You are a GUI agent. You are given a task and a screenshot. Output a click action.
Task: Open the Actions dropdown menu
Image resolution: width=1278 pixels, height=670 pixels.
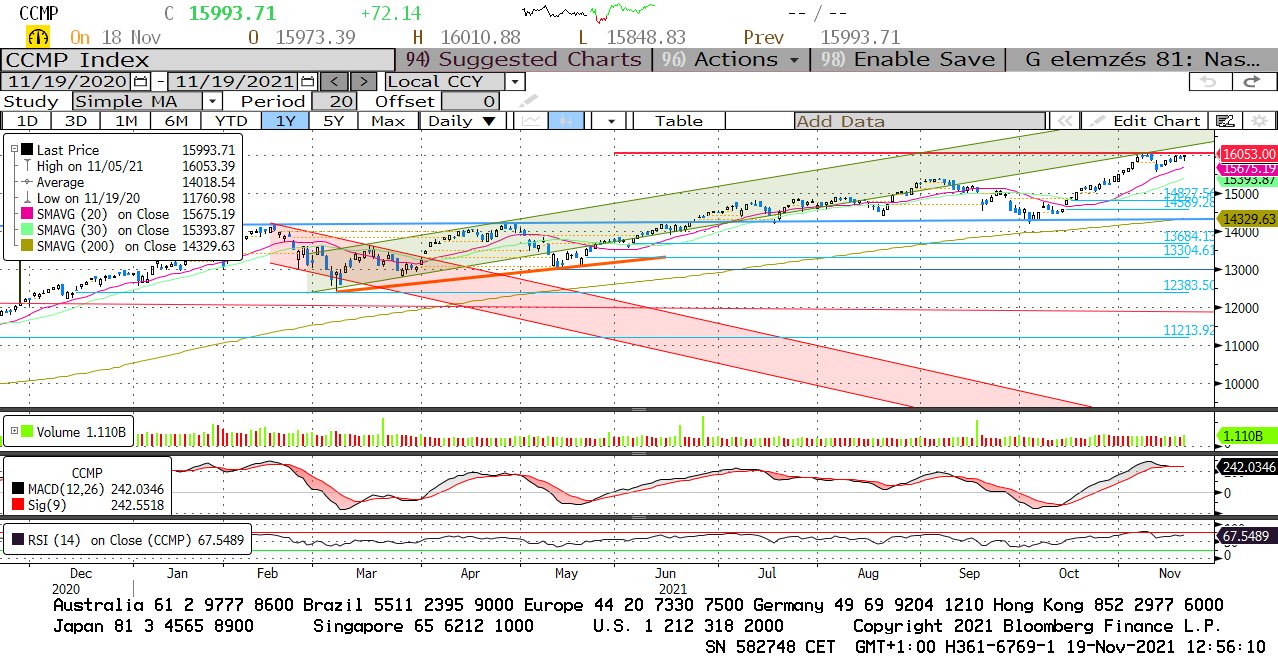coord(732,59)
